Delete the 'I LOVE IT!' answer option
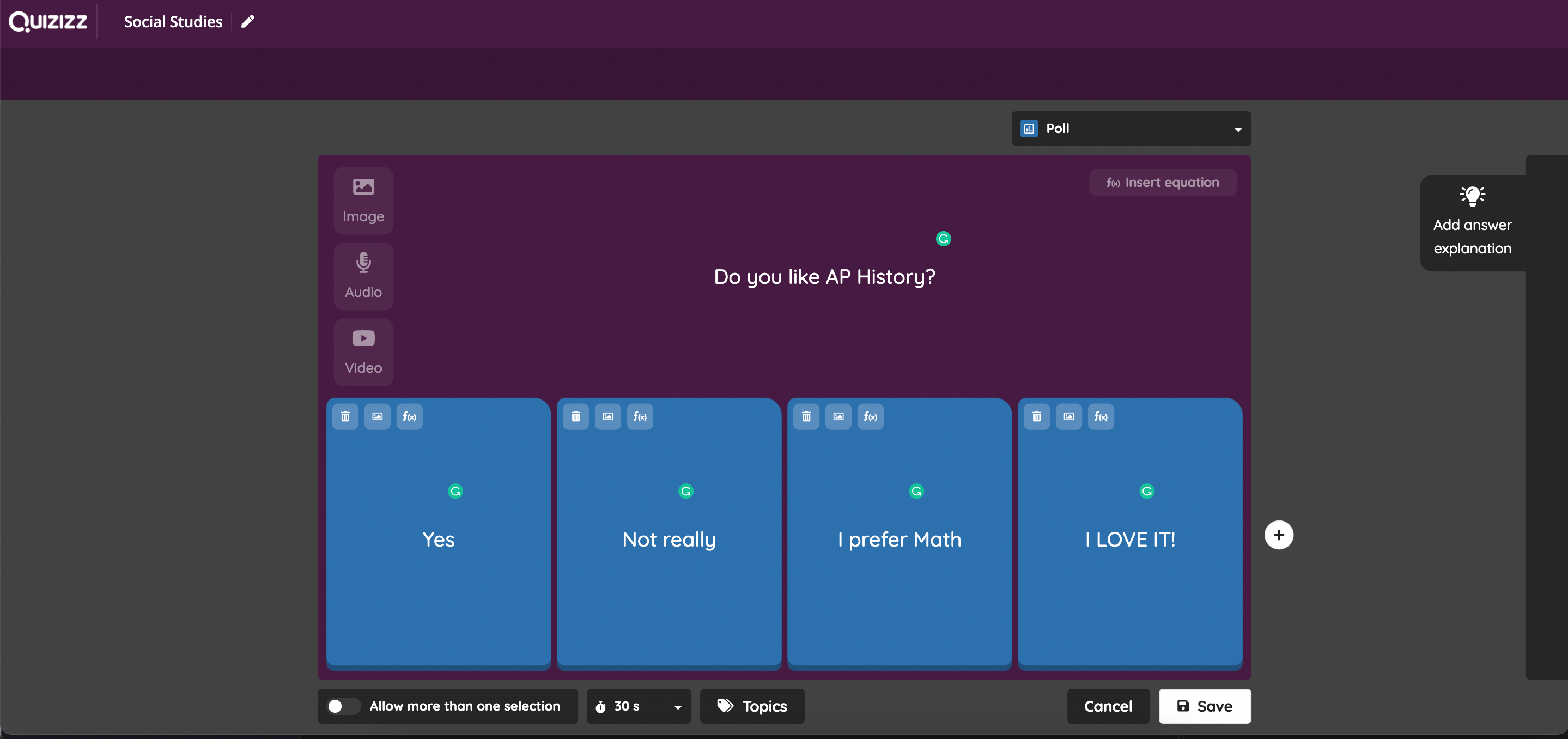 [x=1037, y=416]
